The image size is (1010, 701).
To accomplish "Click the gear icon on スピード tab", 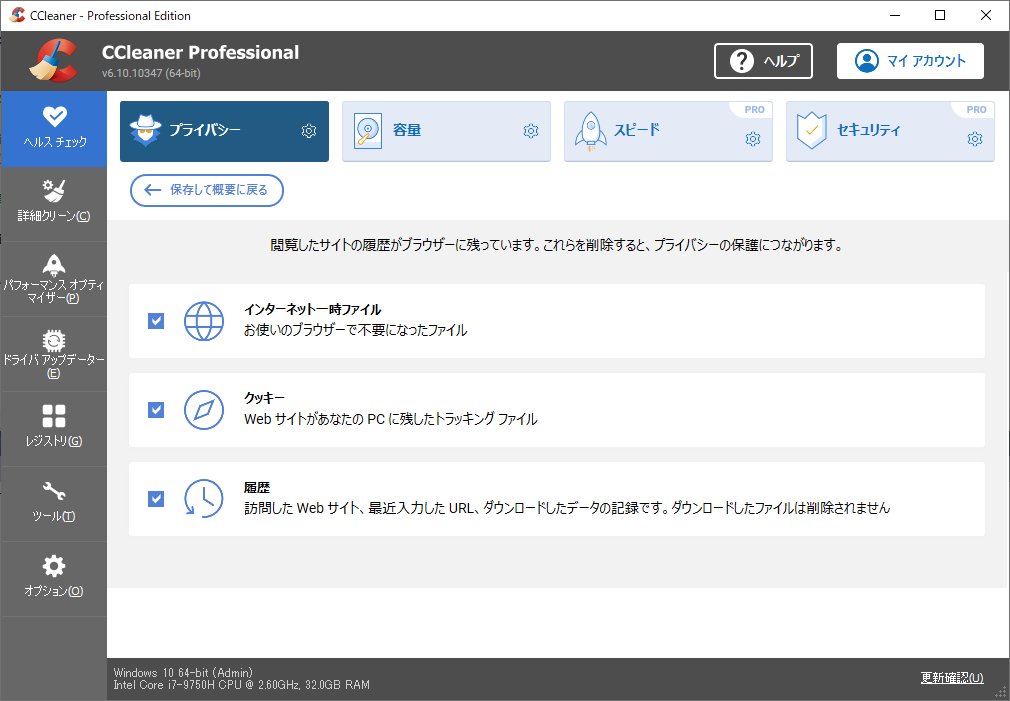I will click(x=753, y=139).
